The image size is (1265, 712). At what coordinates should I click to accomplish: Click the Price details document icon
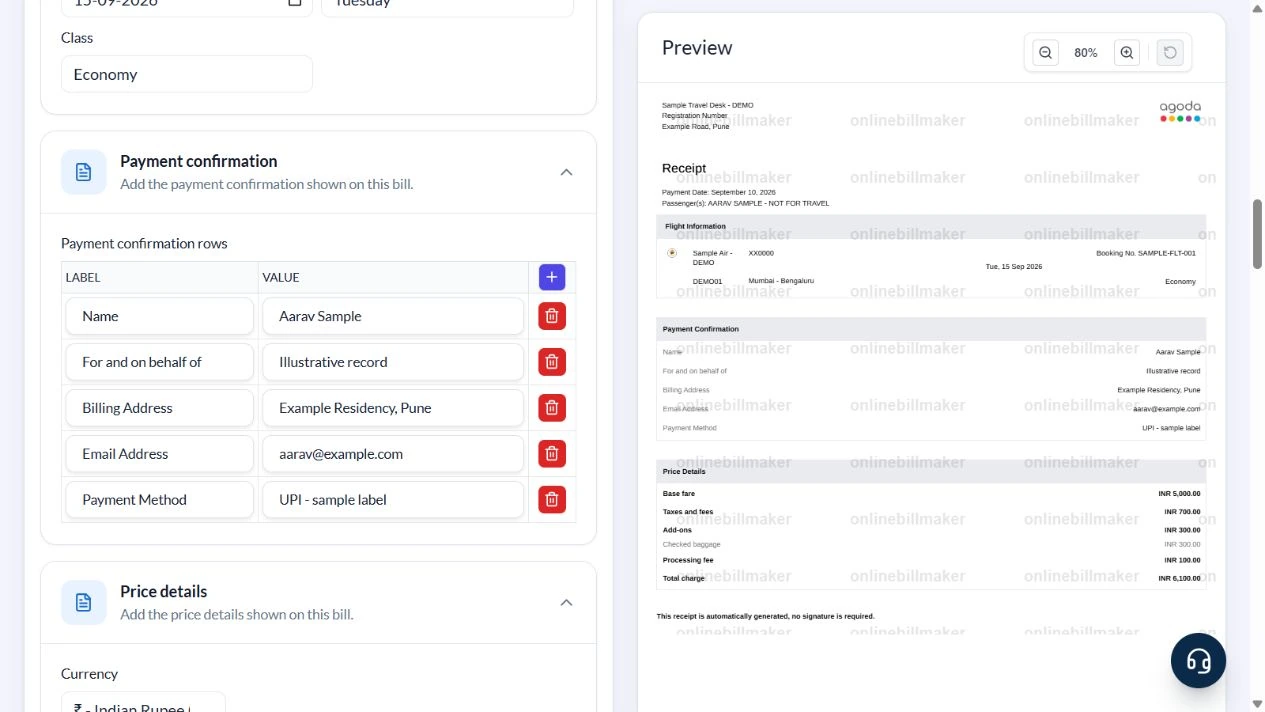[x=84, y=602]
